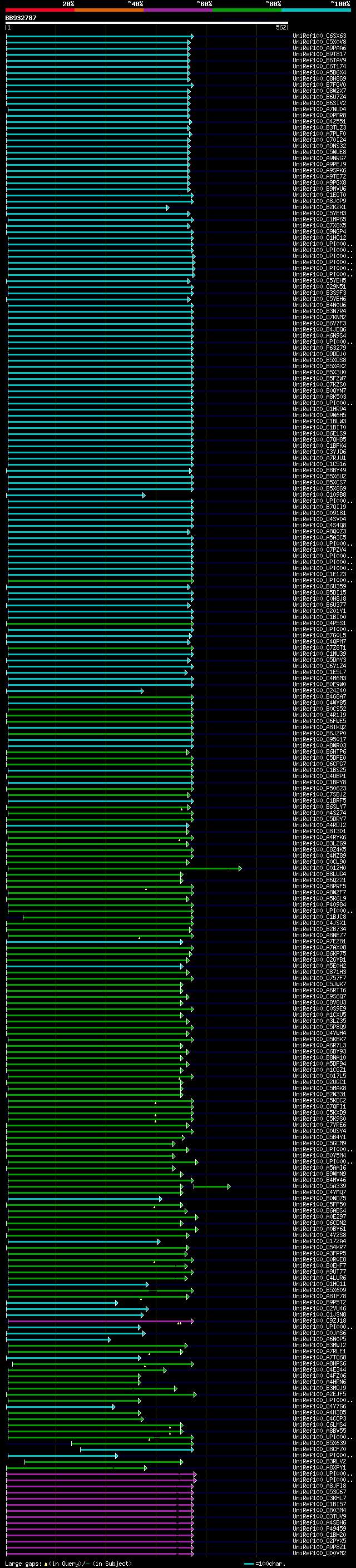This screenshot has width=356, height=1568.
Task: Click the red 20% identity legend bar
Action: coord(39,10)
